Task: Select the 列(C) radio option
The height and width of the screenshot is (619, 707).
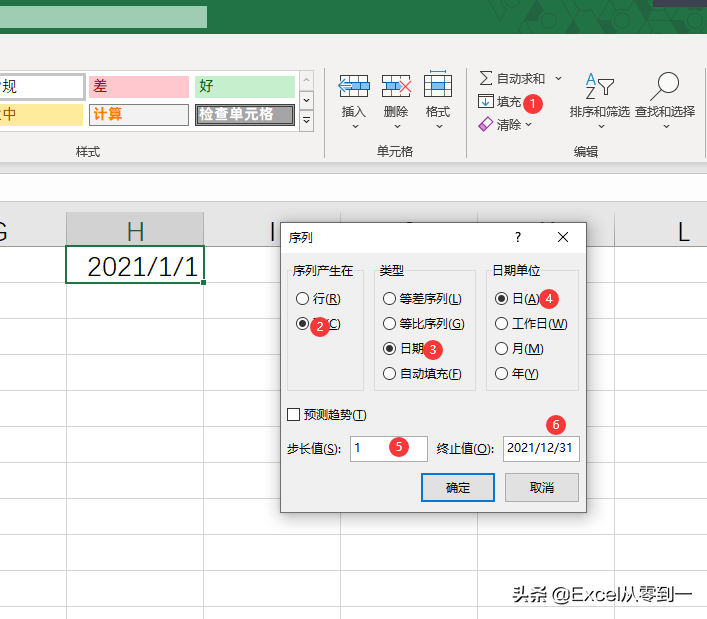Action: point(303,324)
